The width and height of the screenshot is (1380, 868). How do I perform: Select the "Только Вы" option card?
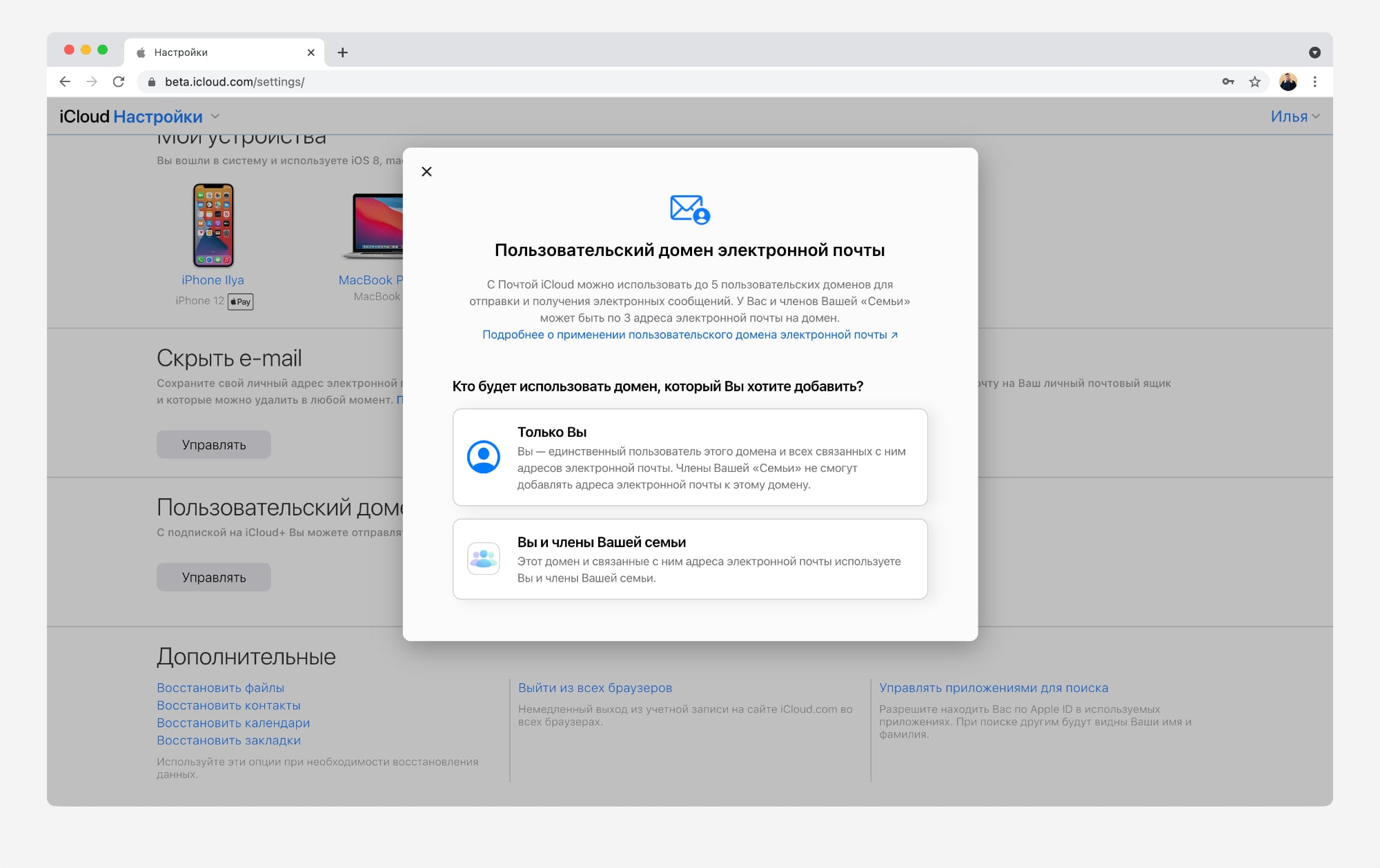(x=690, y=457)
